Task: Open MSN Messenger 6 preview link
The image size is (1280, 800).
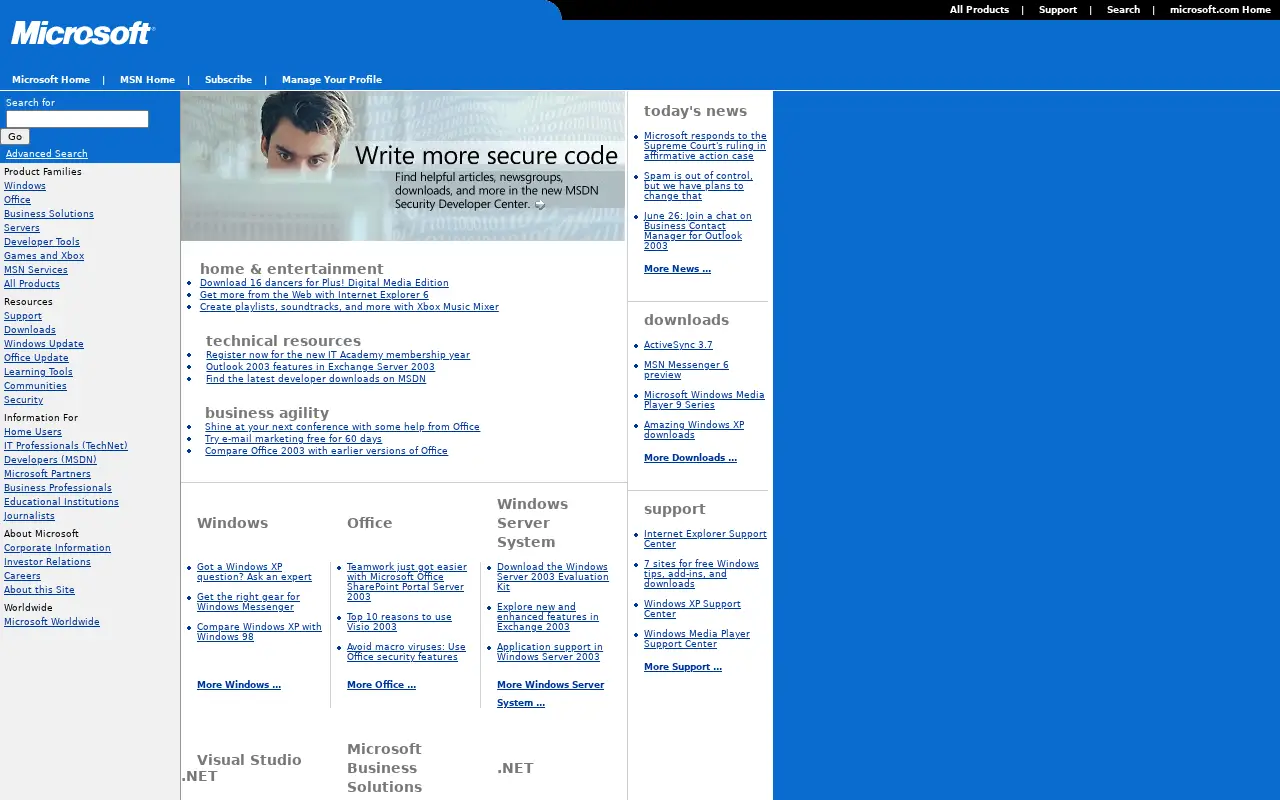Action: [686, 370]
